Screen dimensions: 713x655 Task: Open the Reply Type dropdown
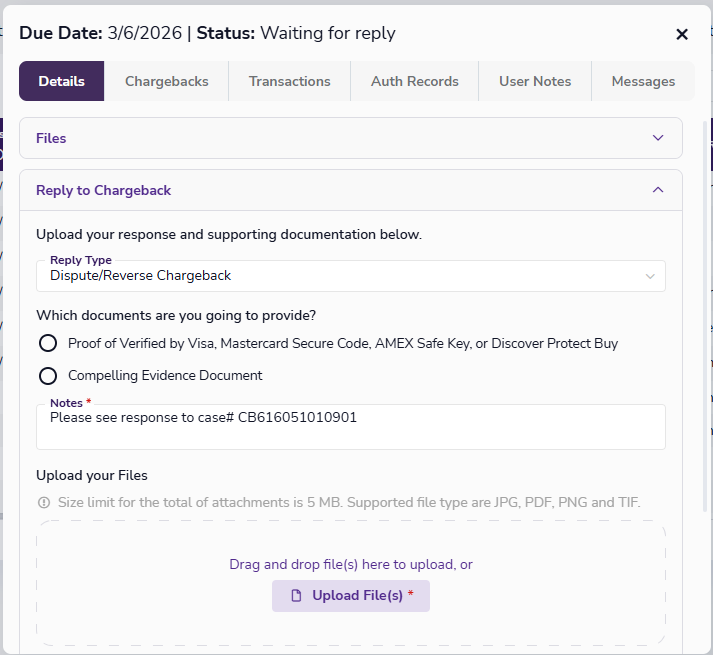(x=350, y=276)
